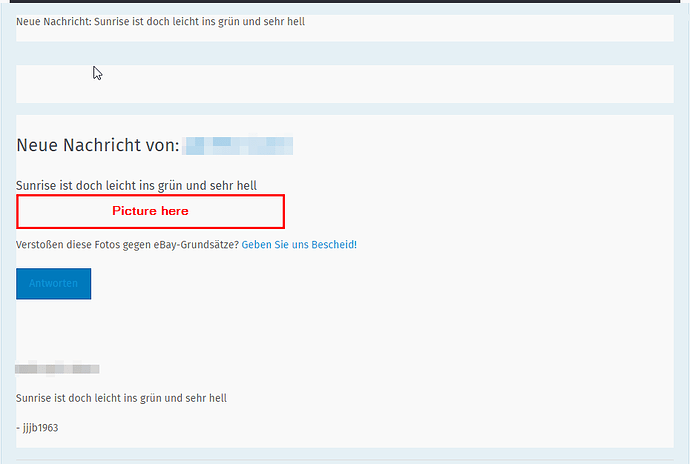Select the 'Neue Nachricht von:' heading text
Viewport: 690px width, 464px height.
pos(98,145)
